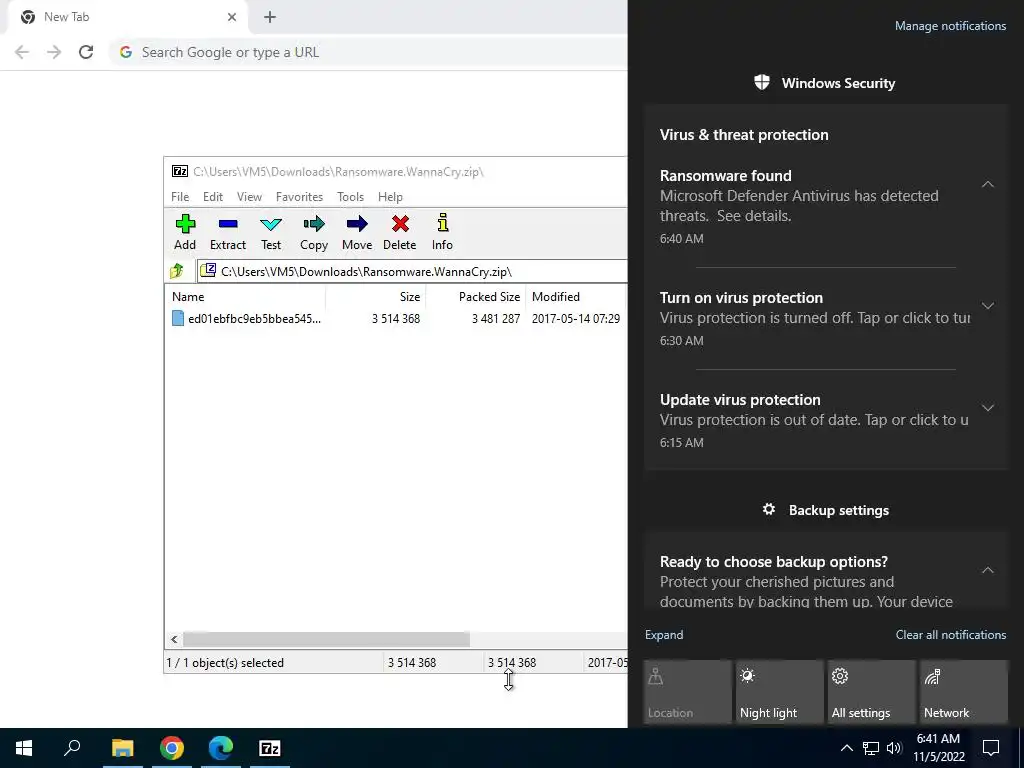Screen dimensions: 1024x768
Task: Open the Edit menu in 7-Zip
Action: coord(213,197)
